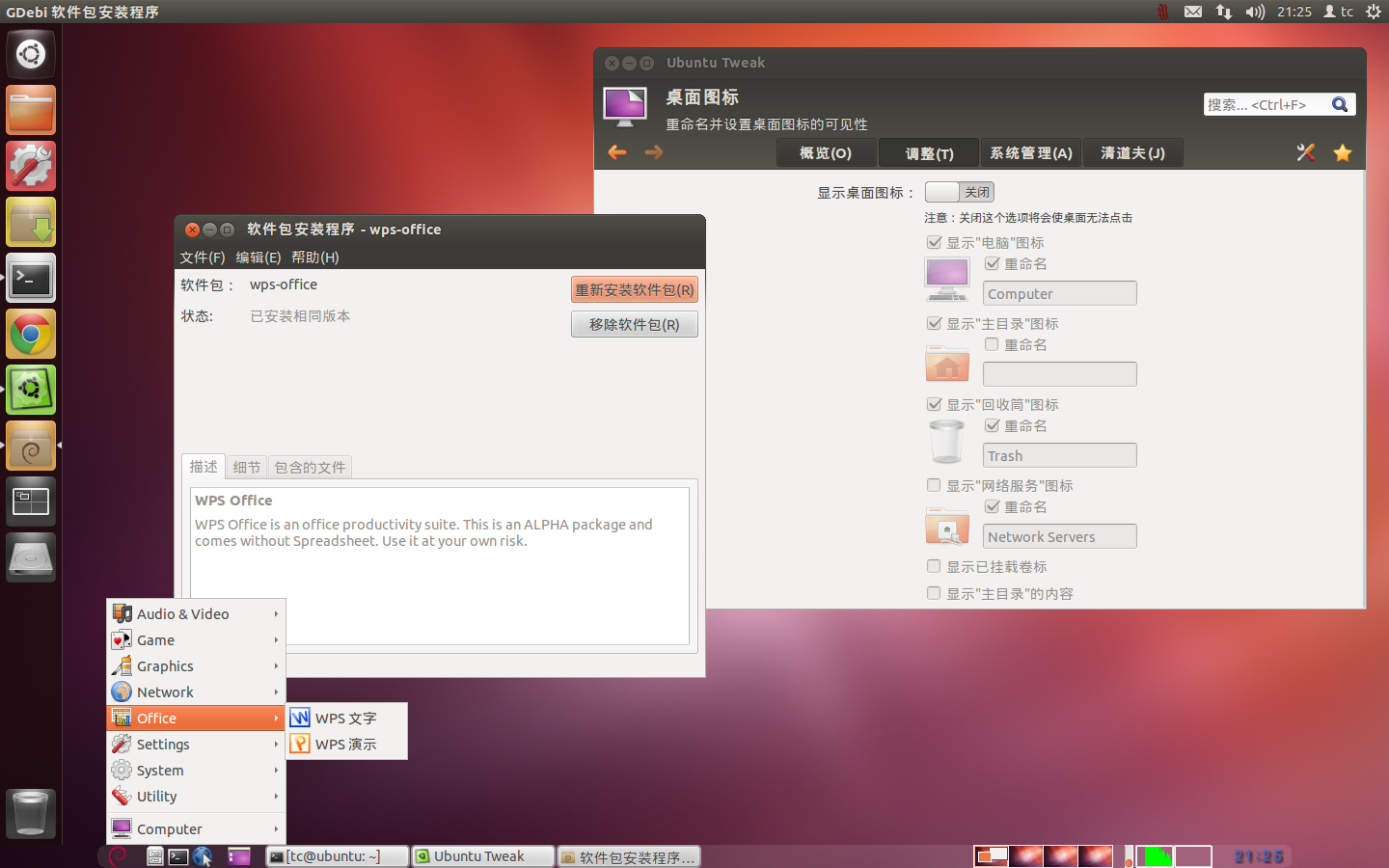Image resolution: width=1389 pixels, height=868 pixels.
Task: Go forward with the right arrow
Action: click(x=654, y=152)
